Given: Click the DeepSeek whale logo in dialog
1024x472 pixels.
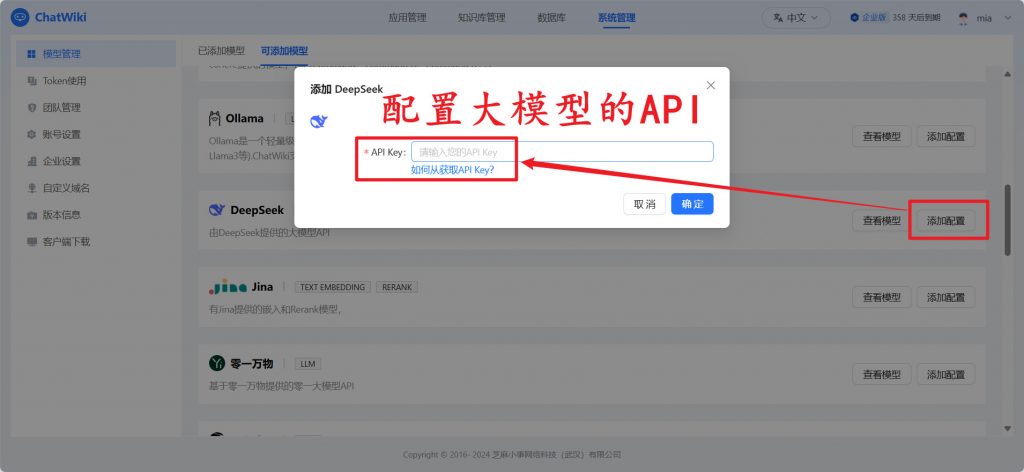Looking at the screenshot, I should coord(319,121).
